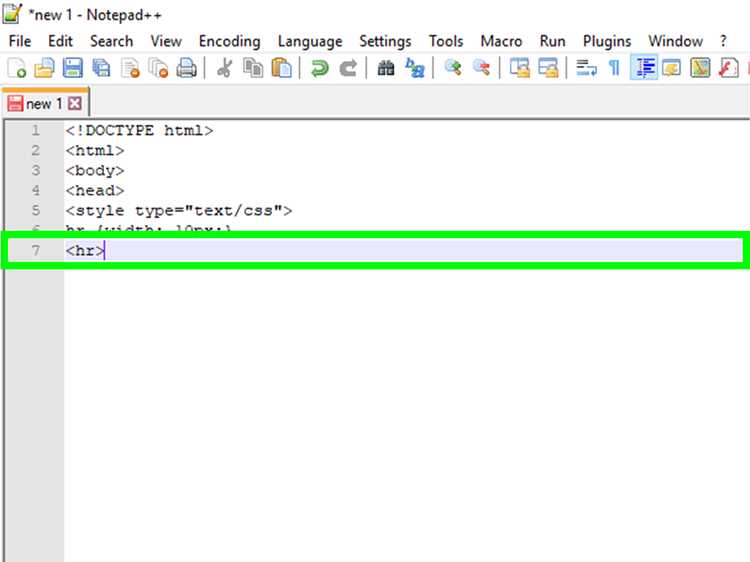This screenshot has width=750, height=562.
Task: Show all characters pilcrow icon
Action: pyautogui.click(x=615, y=68)
